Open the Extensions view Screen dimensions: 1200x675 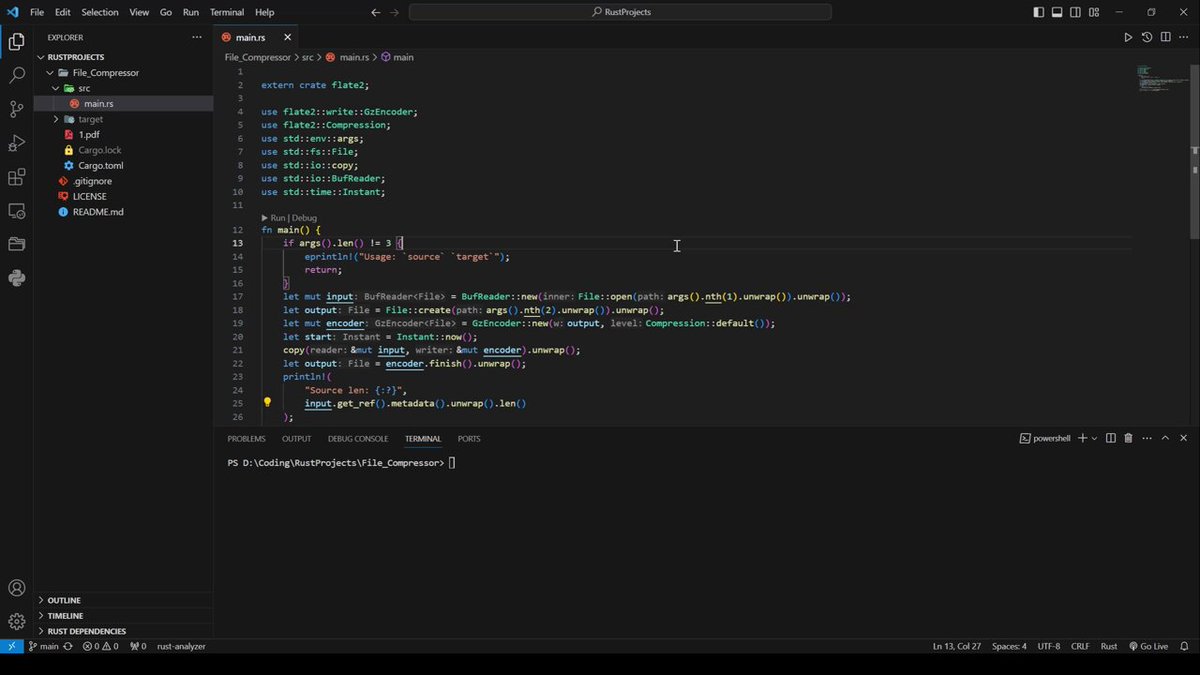point(16,177)
